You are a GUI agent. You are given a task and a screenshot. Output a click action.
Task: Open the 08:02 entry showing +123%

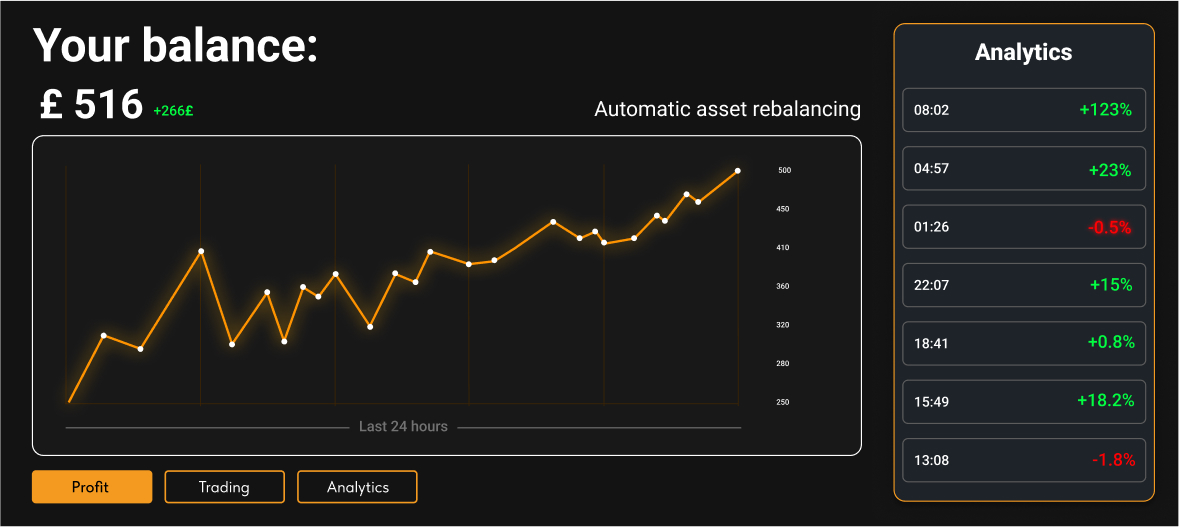pos(1023,110)
